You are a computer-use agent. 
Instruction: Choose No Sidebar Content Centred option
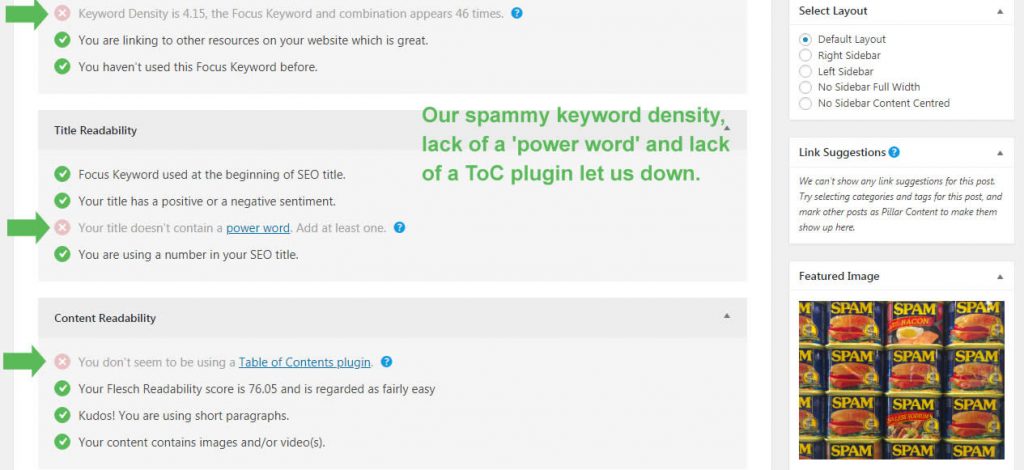805,103
